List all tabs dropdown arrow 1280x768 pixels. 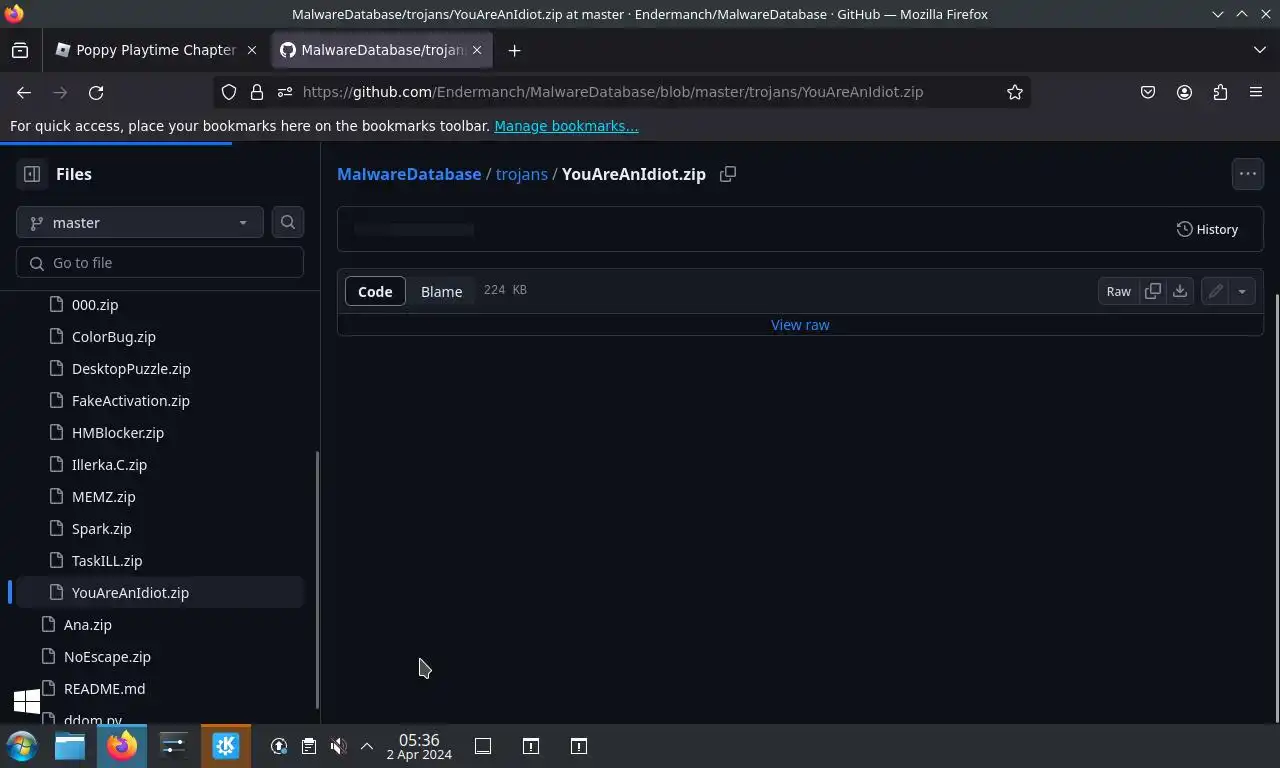click(1259, 50)
